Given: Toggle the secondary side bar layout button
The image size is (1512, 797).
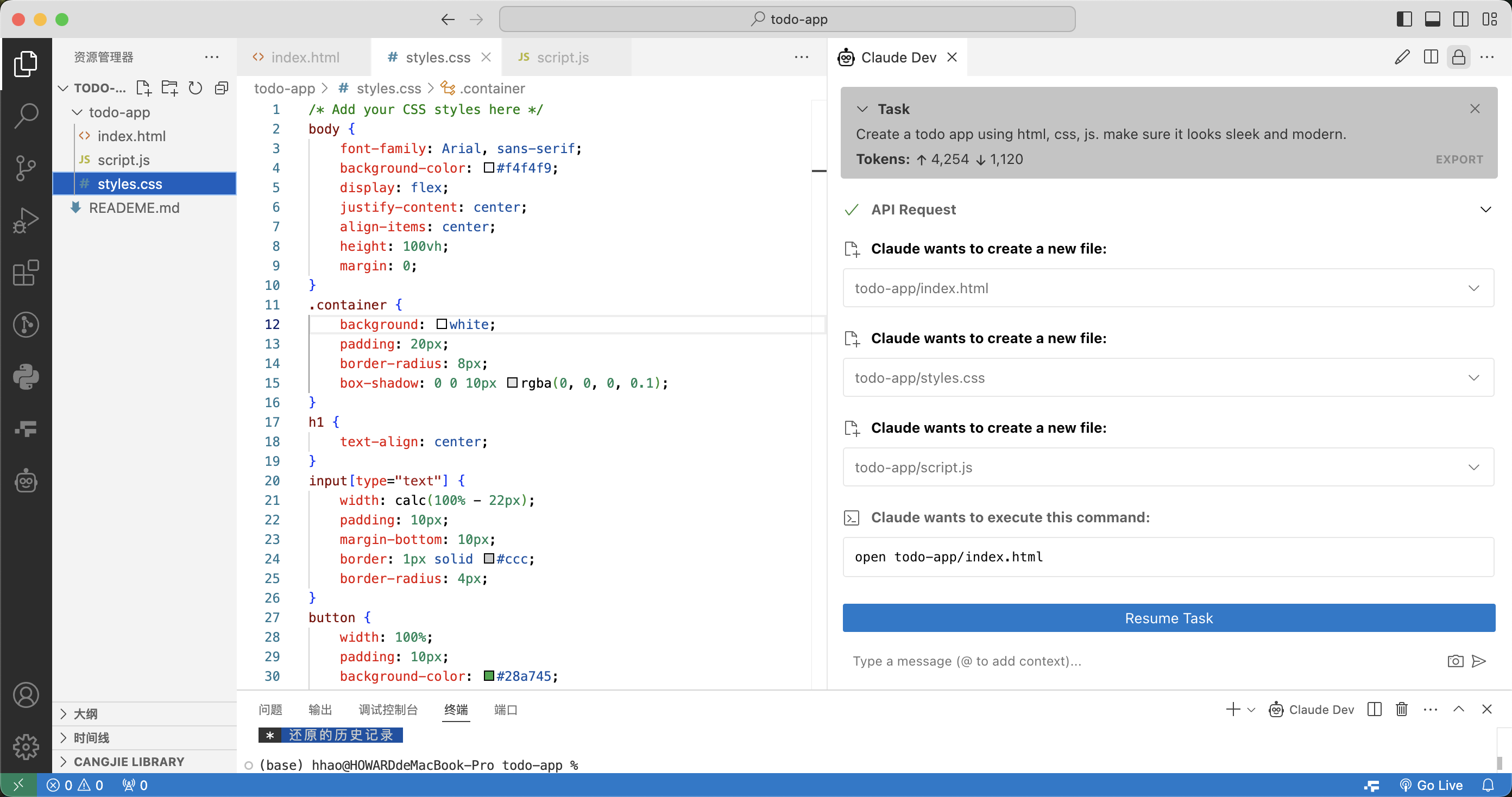Looking at the screenshot, I should coord(1461,20).
